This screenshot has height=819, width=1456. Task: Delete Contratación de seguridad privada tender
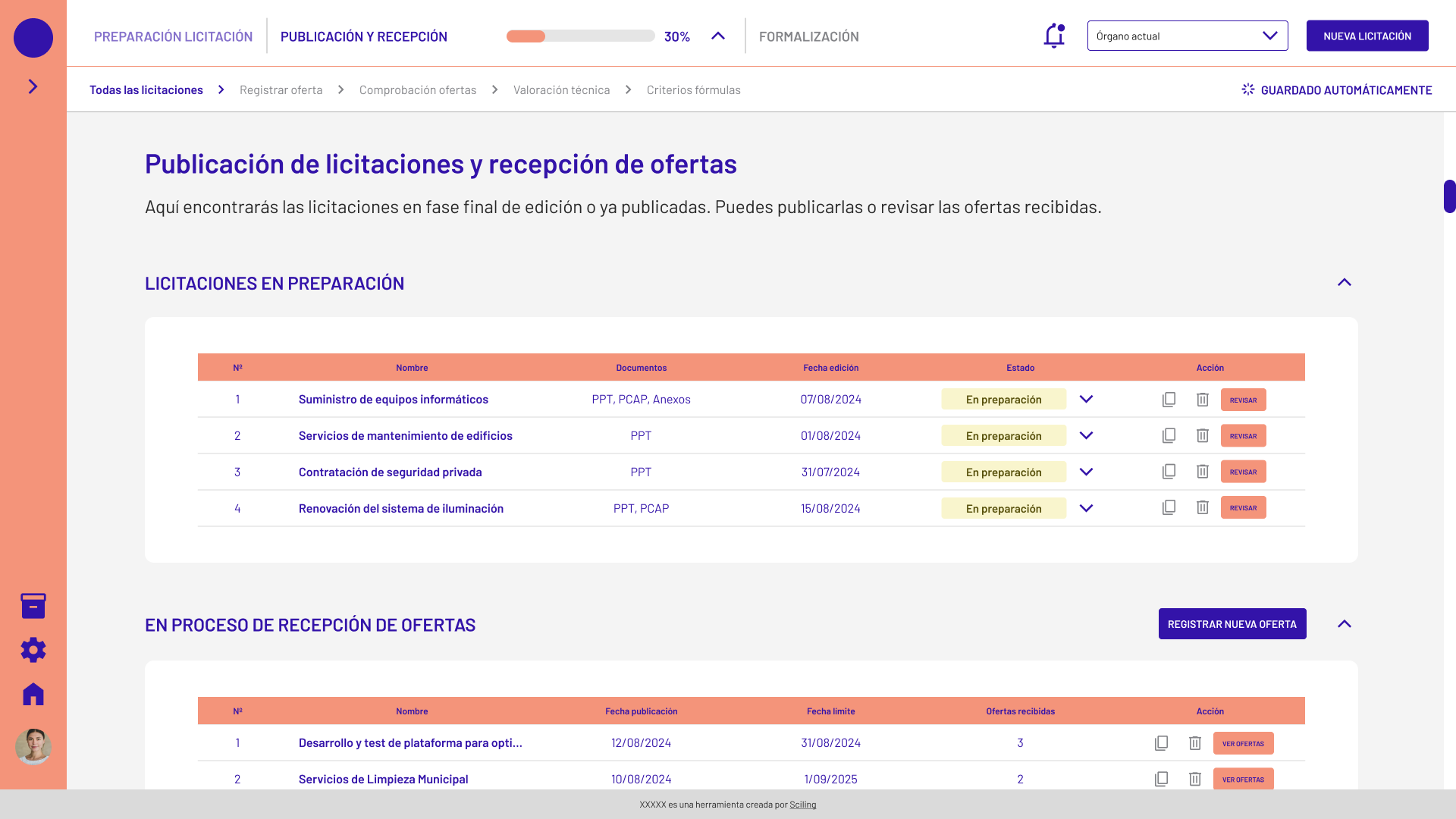tap(1202, 472)
